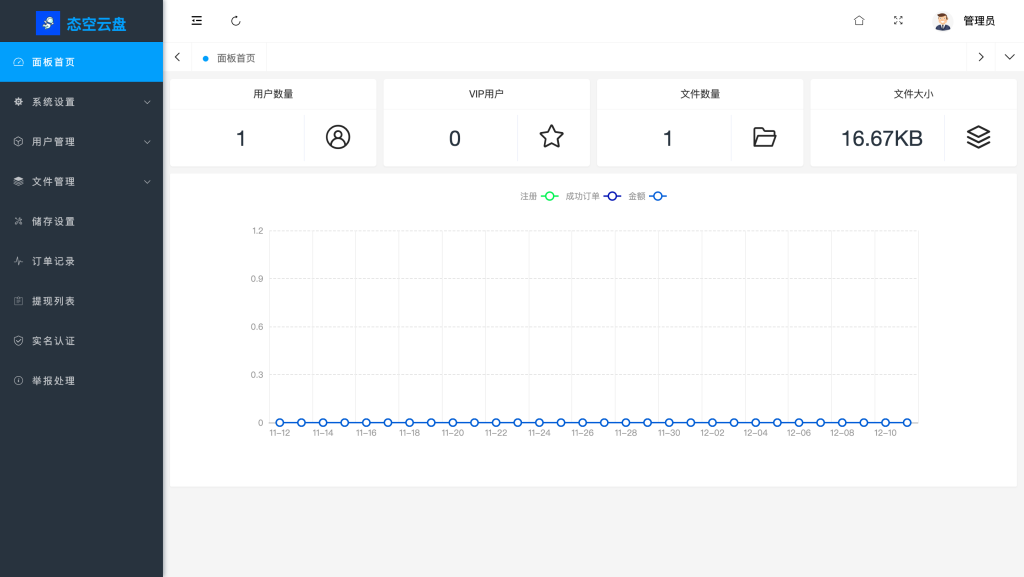The image size is (1024, 577).
Task: Toggle the 注册 series in chart legend
Action: click(539, 196)
